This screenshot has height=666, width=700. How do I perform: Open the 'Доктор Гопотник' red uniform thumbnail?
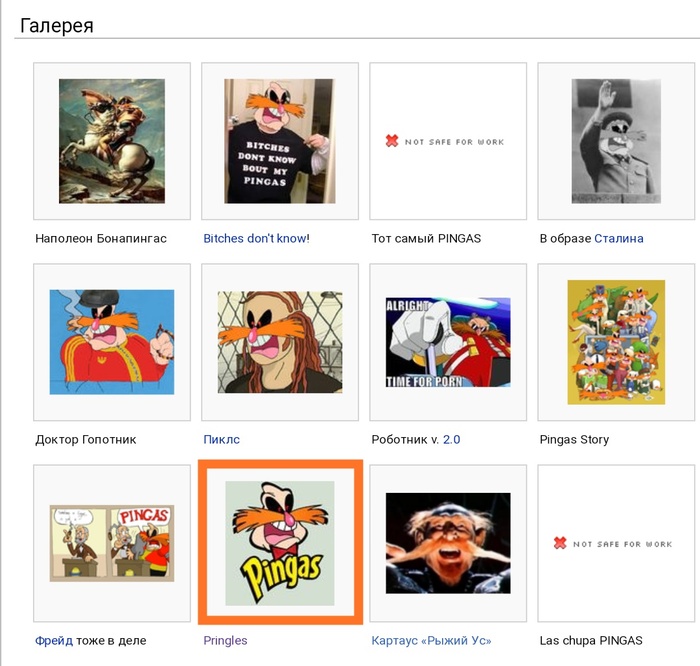(x=111, y=342)
